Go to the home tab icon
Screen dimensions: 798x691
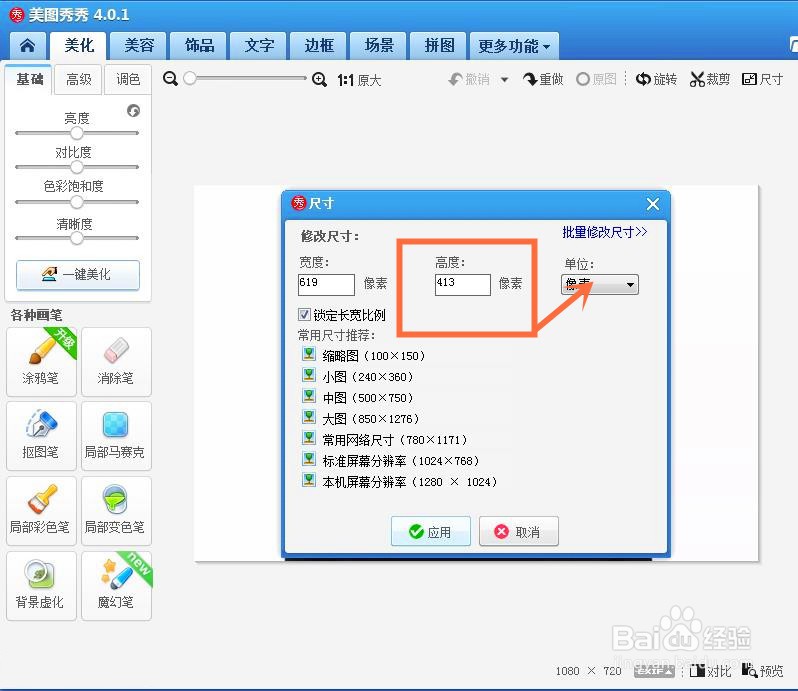point(27,46)
